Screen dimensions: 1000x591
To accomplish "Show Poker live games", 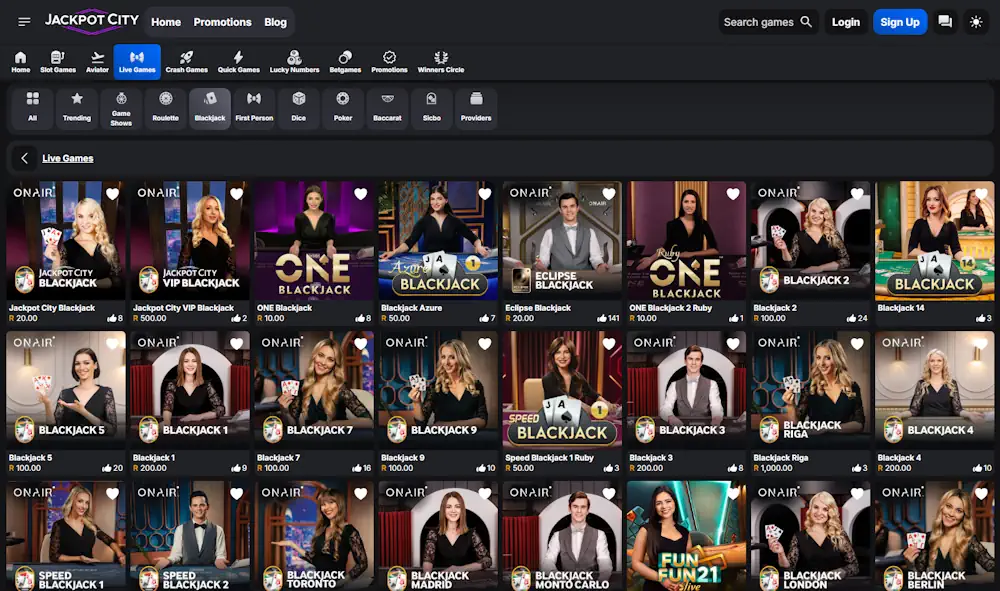I will click(343, 108).
